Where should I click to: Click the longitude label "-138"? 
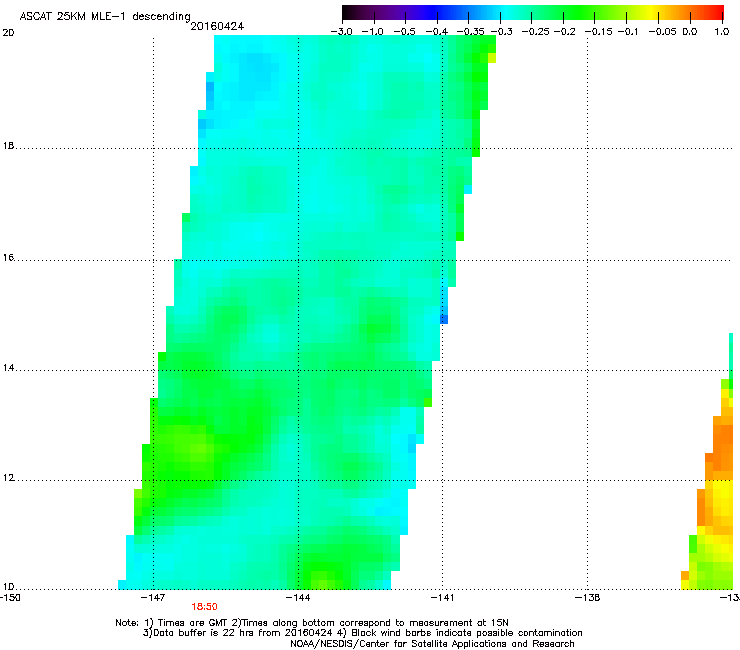point(587,598)
